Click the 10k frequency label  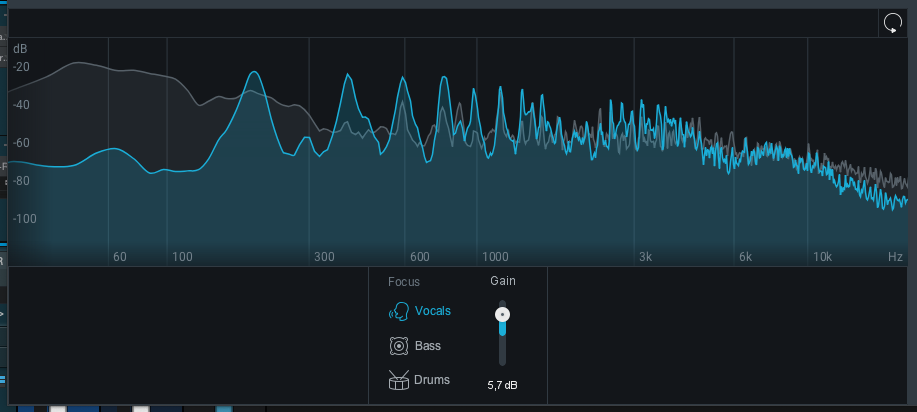click(822, 257)
